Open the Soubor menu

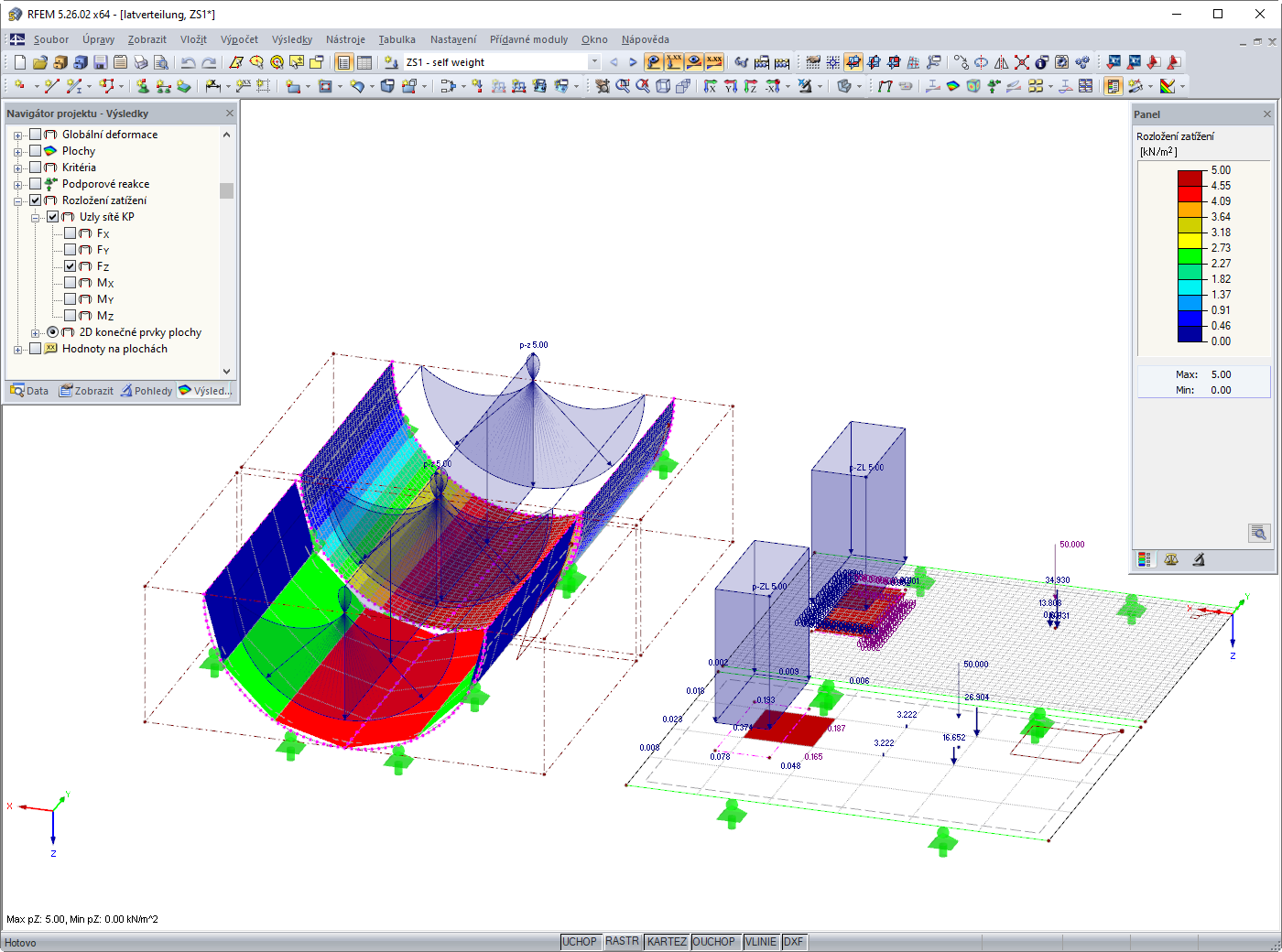(x=51, y=39)
